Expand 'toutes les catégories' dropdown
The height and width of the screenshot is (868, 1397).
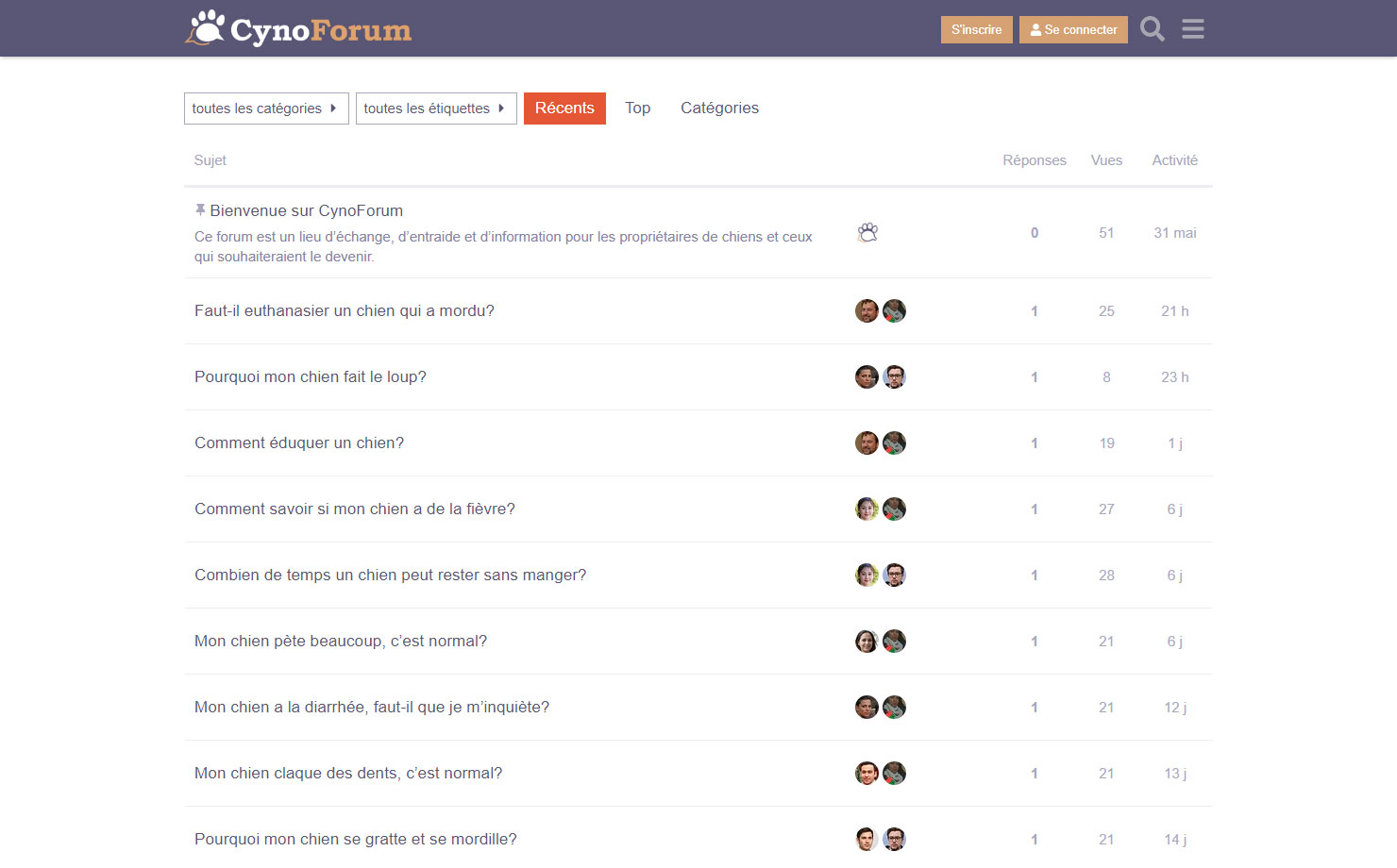[x=266, y=108]
